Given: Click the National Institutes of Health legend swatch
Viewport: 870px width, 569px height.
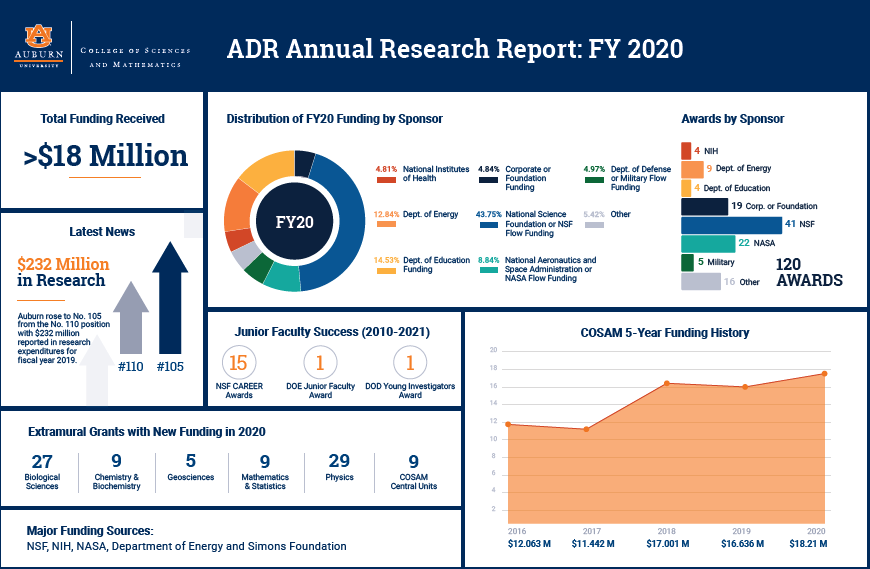Looking at the screenshot, I should (x=385, y=182).
